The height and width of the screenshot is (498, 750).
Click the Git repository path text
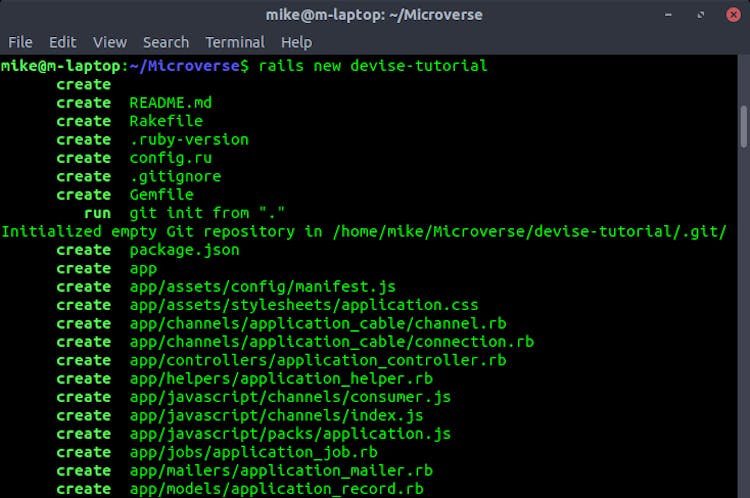pos(530,231)
